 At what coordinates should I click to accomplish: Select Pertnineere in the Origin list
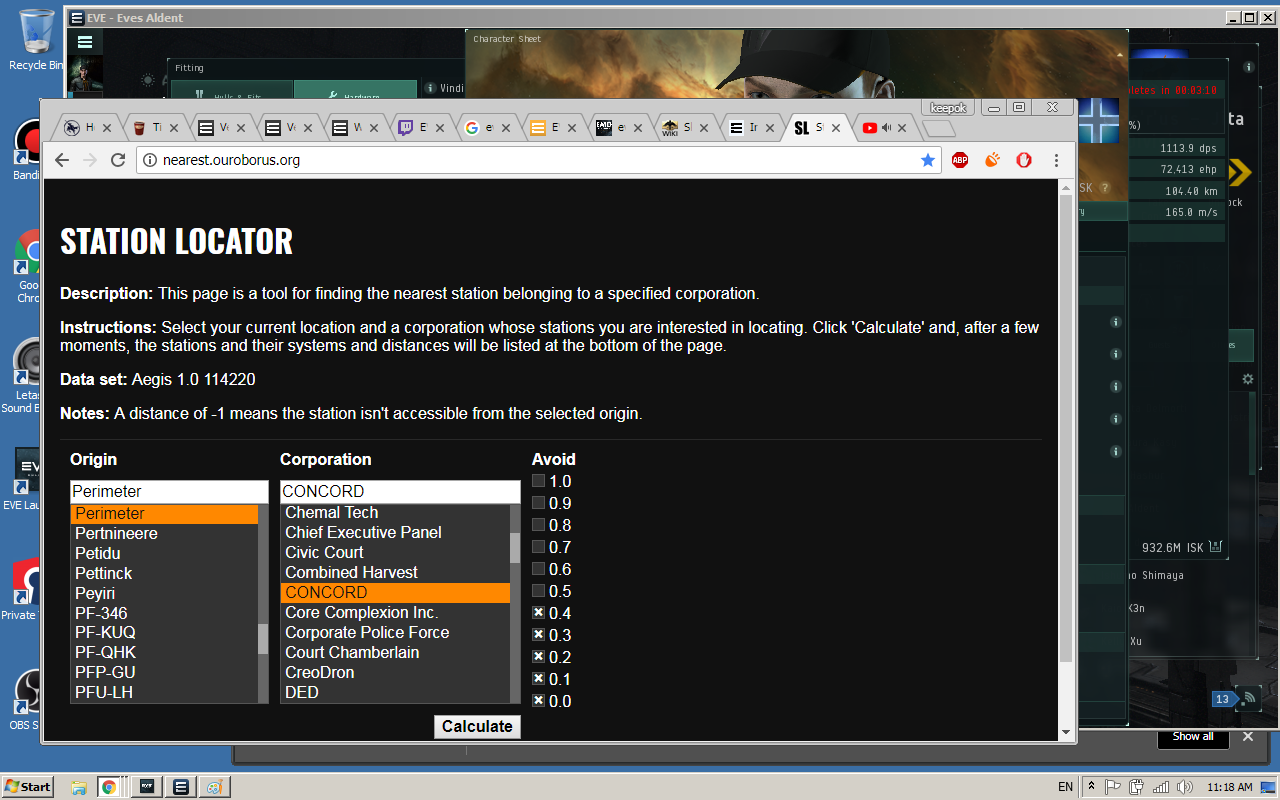pos(164,533)
